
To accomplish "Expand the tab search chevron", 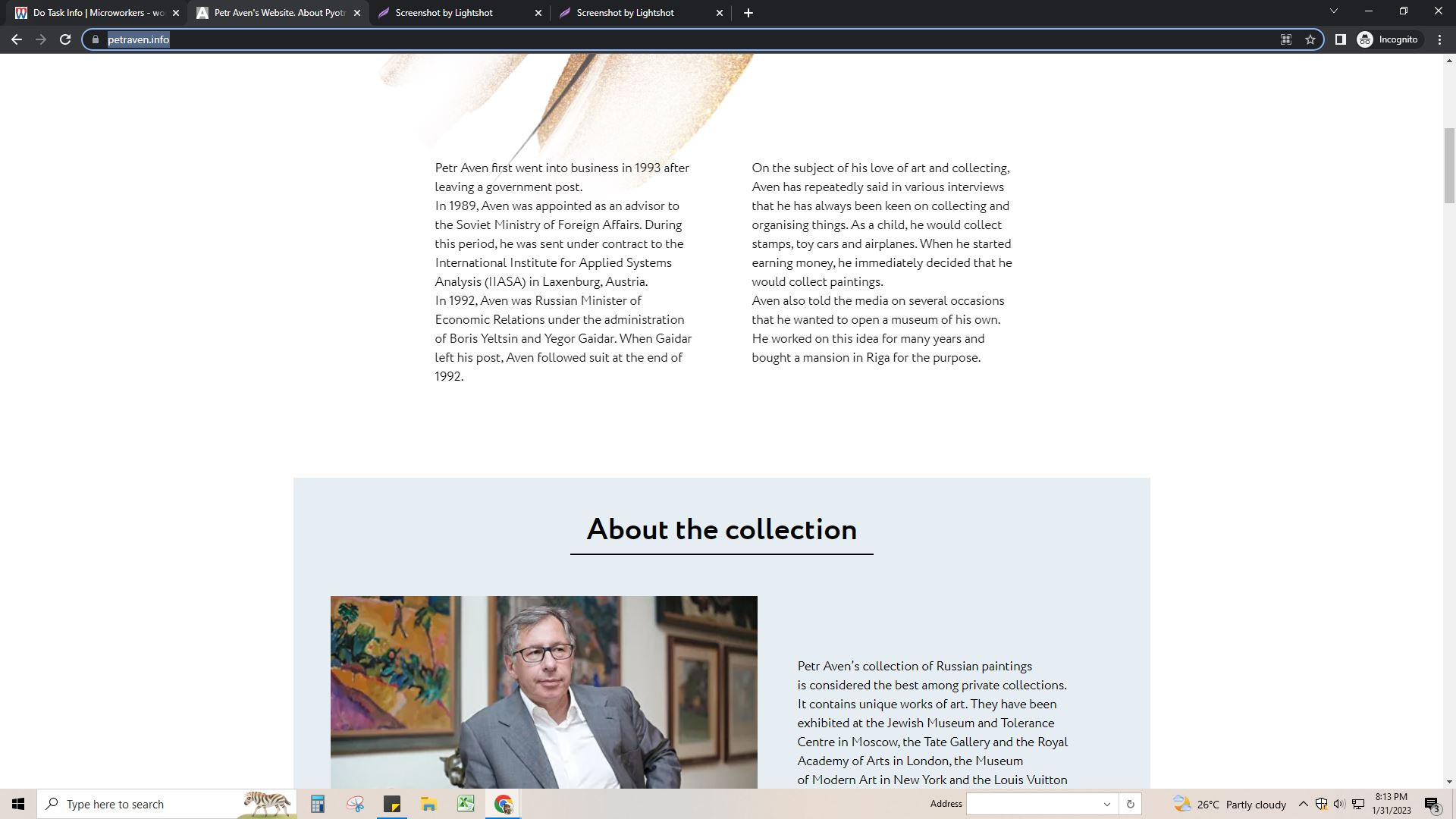I will coord(1333,11).
